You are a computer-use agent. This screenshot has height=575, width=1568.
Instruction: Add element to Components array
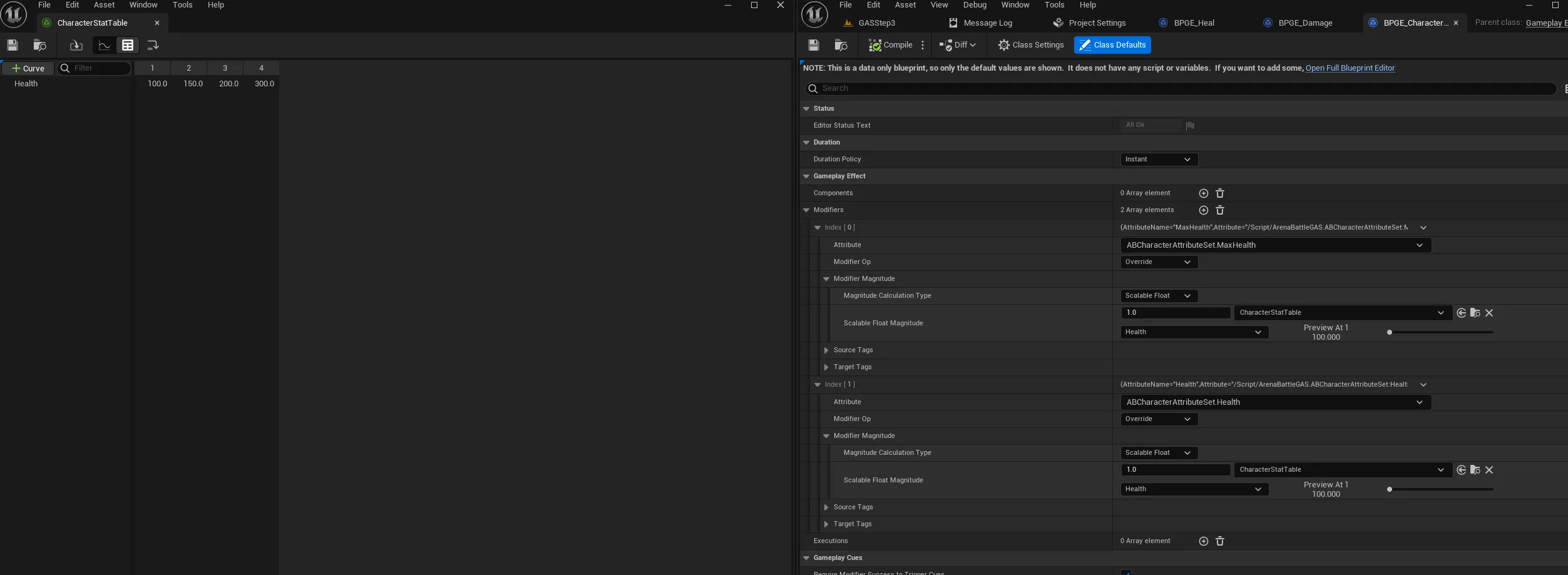[1203, 193]
